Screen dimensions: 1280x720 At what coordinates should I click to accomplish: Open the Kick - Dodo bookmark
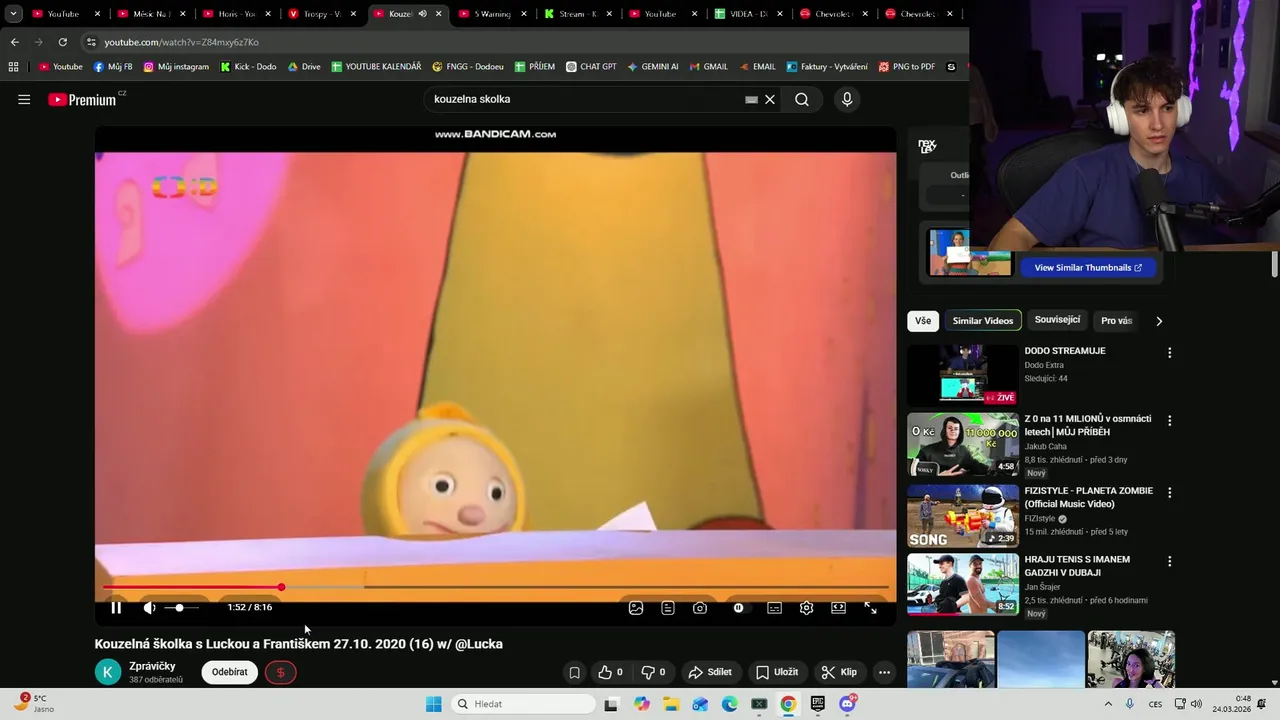click(248, 67)
